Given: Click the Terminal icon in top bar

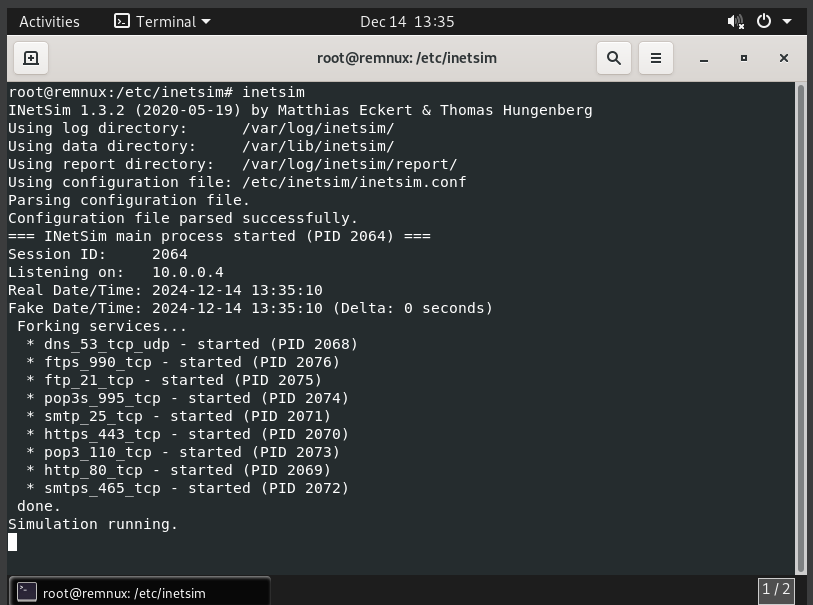Looking at the screenshot, I should pyautogui.click(x=122, y=21).
